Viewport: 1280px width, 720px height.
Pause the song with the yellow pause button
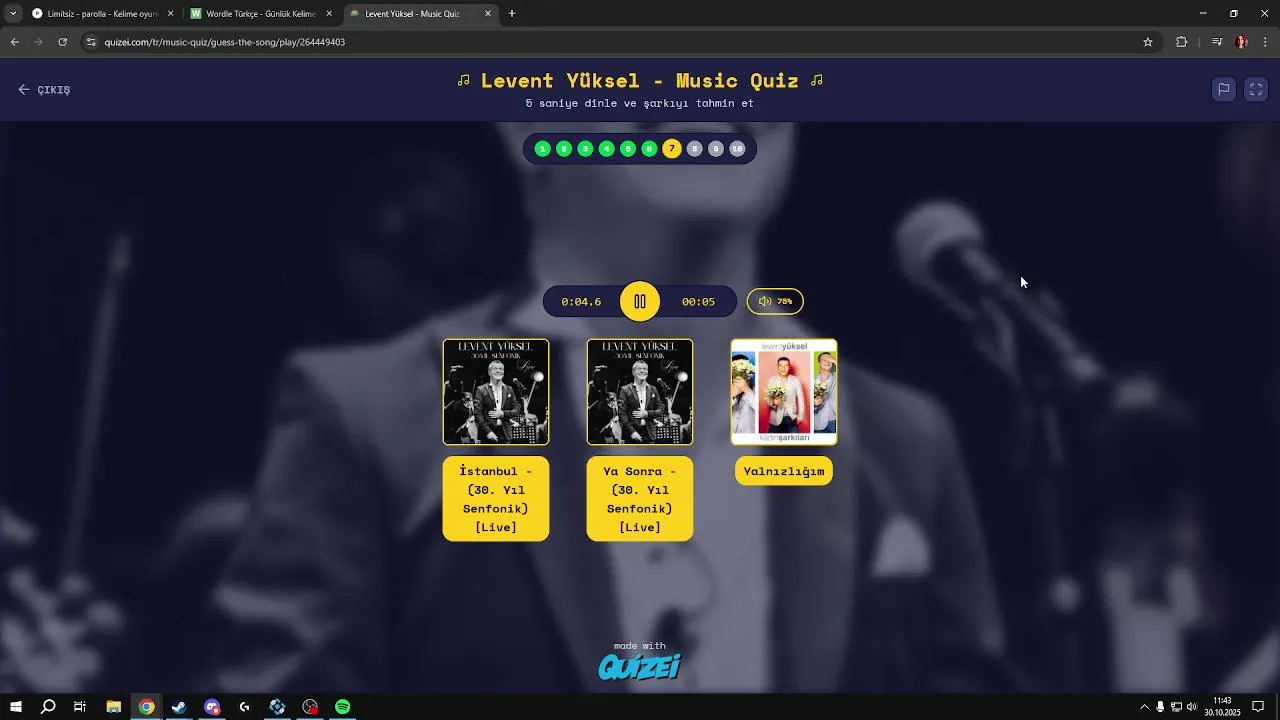[x=640, y=301]
